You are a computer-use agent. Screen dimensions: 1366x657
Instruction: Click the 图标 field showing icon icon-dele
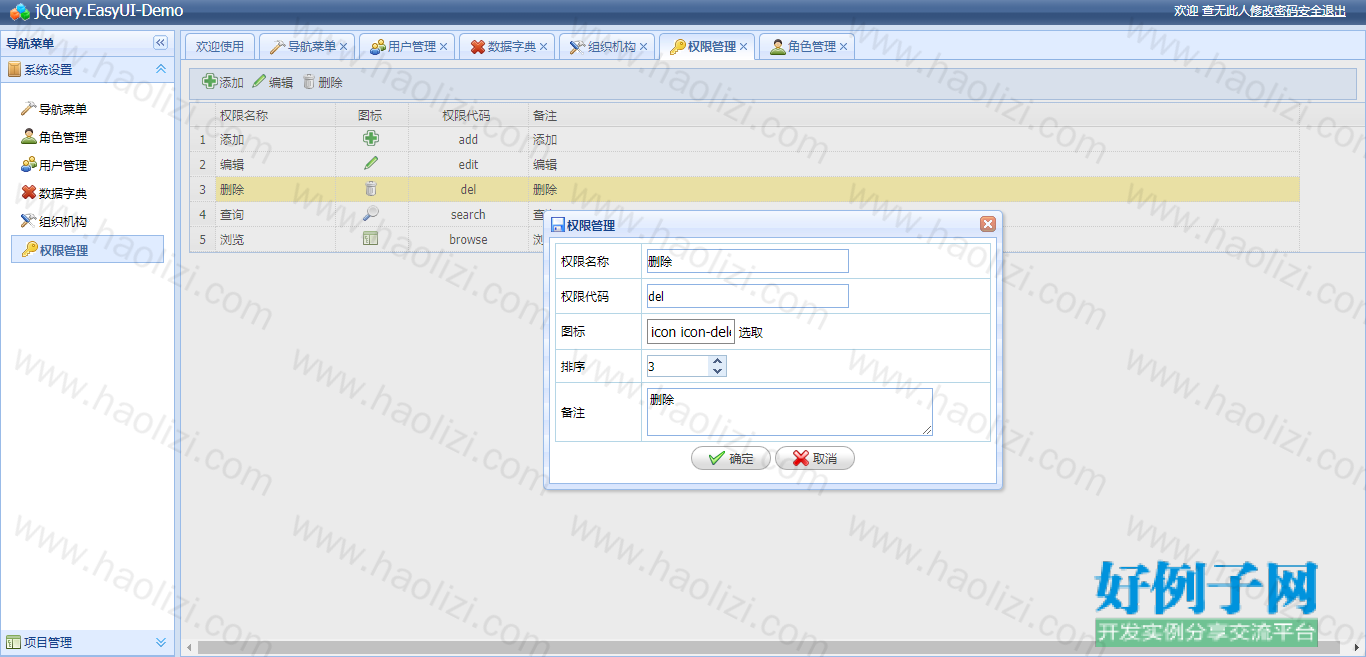691,332
